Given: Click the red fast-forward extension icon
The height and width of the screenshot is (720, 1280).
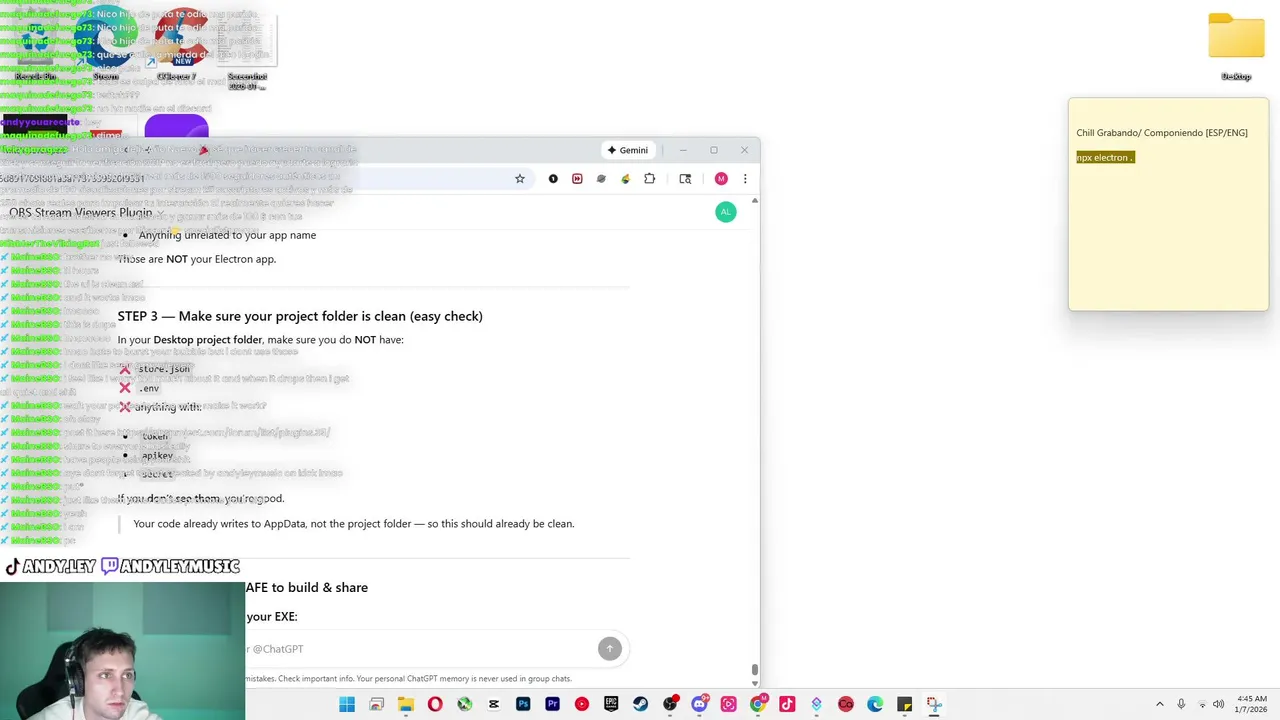Looking at the screenshot, I should (x=577, y=179).
